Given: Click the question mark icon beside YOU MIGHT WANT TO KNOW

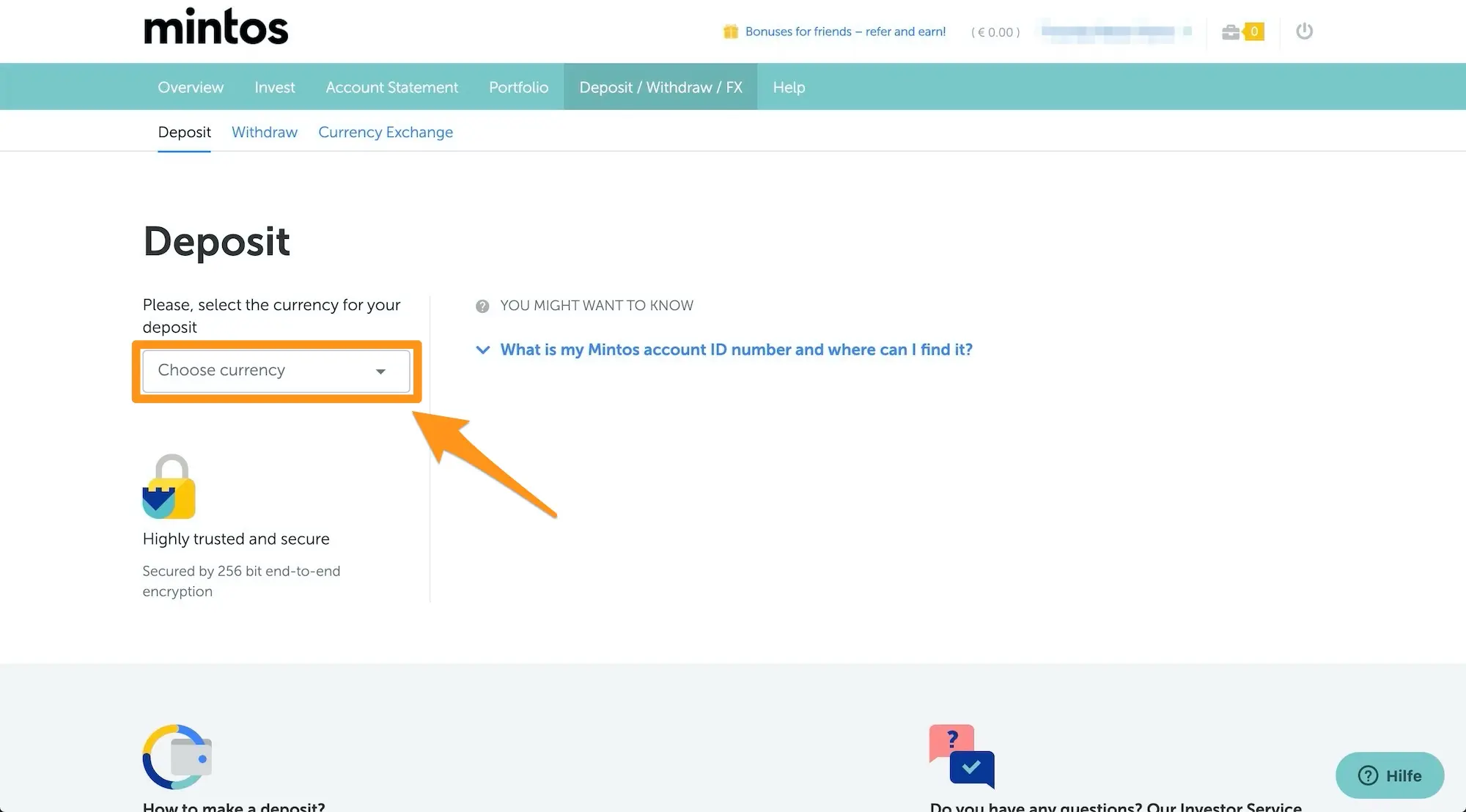Looking at the screenshot, I should [482, 306].
